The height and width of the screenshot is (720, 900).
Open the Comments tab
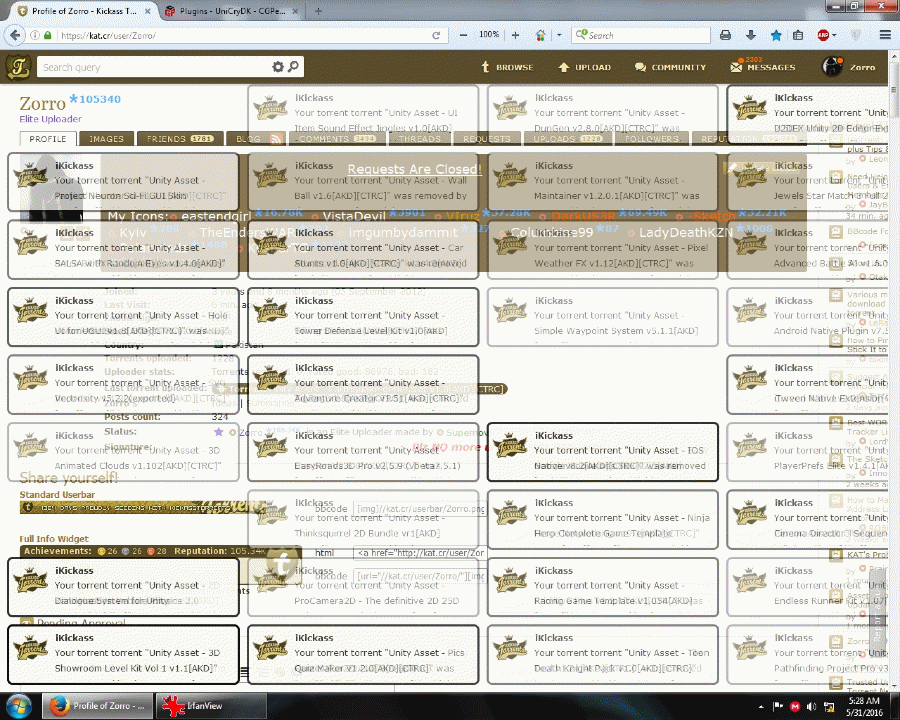337,139
